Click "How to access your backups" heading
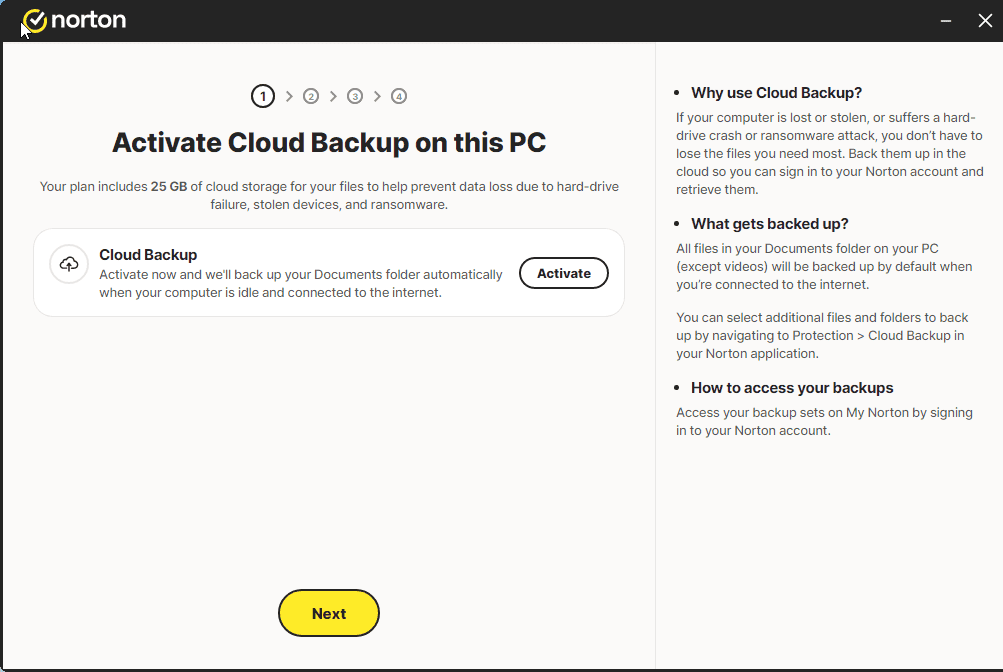The height and width of the screenshot is (672, 1003). coord(792,388)
